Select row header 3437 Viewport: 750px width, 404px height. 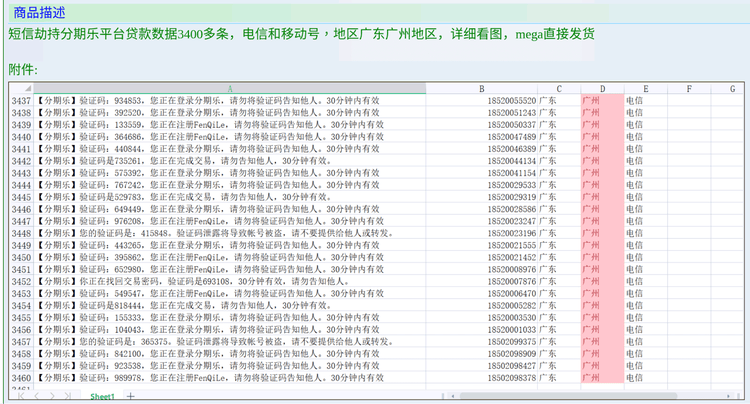tap(21, 101)
